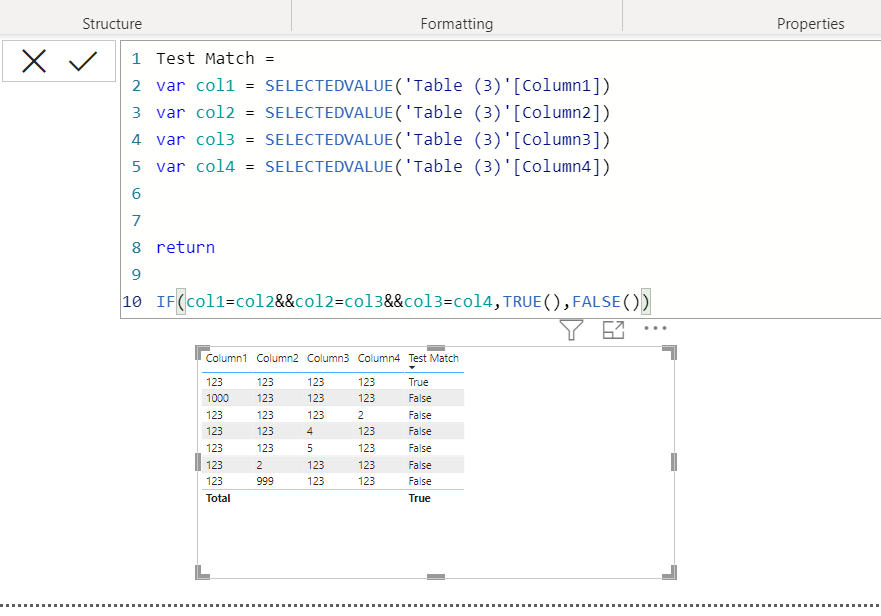Click the top-center handle of the table visual

(x=435, y=348)
